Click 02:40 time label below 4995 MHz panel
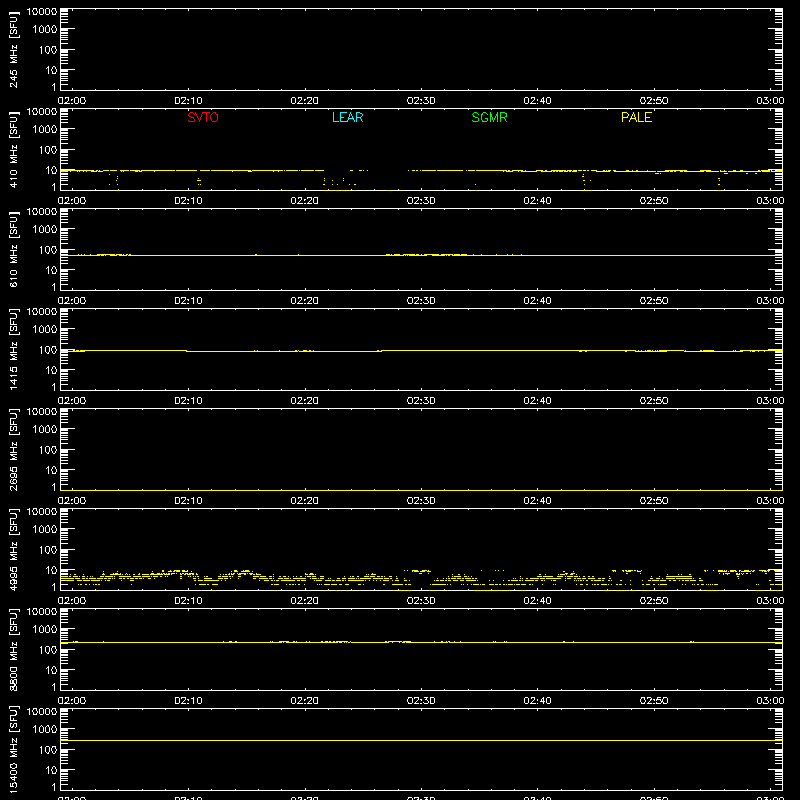Image resolution: width=800 pixels, height=800 pixels. 537,601
